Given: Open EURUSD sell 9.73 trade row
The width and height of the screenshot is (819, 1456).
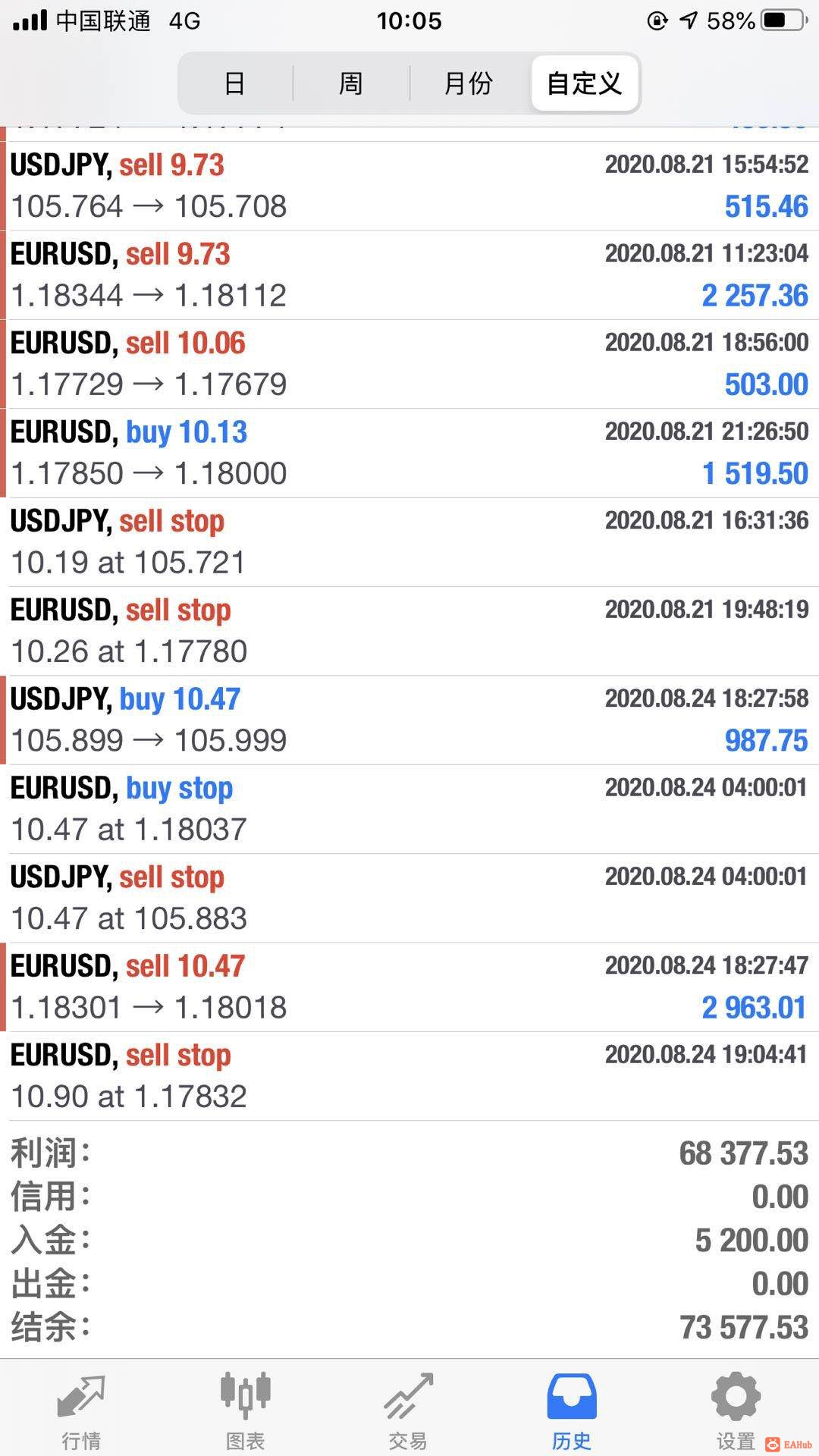Looking at the screenshot, I should (409, 275).
